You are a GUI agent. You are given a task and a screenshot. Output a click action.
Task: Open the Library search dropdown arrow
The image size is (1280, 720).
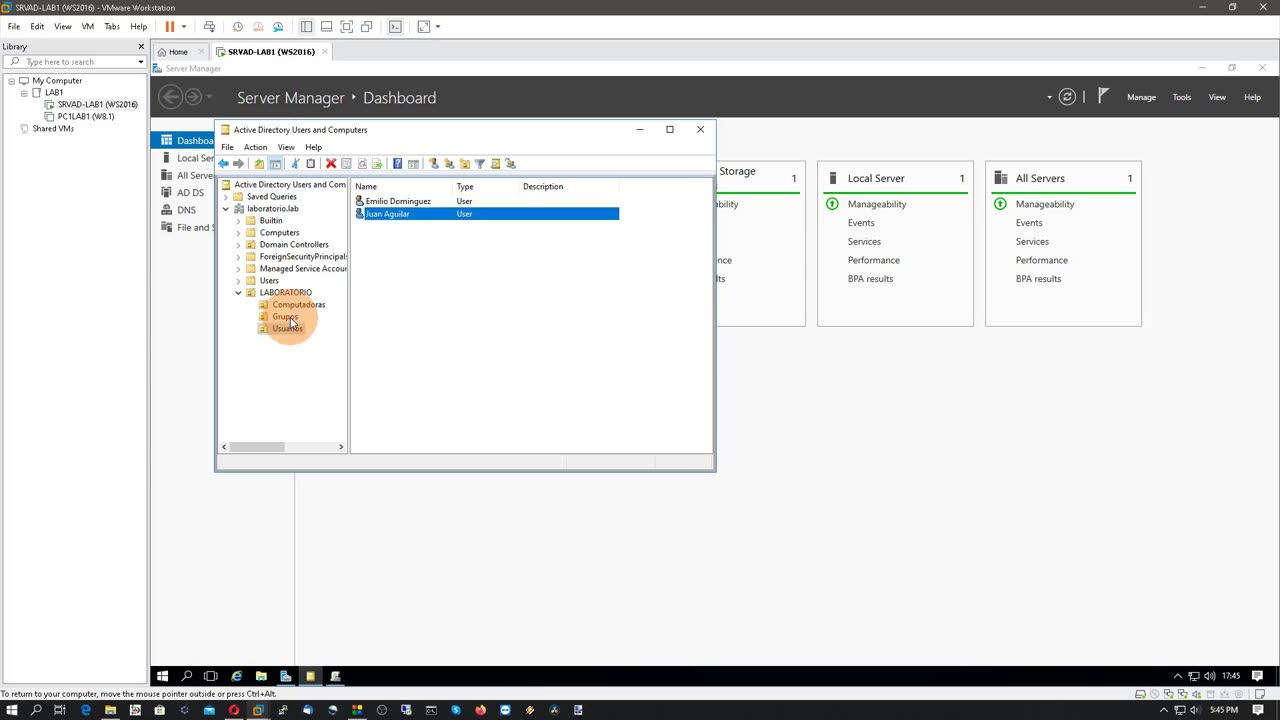tap(140, 62)
